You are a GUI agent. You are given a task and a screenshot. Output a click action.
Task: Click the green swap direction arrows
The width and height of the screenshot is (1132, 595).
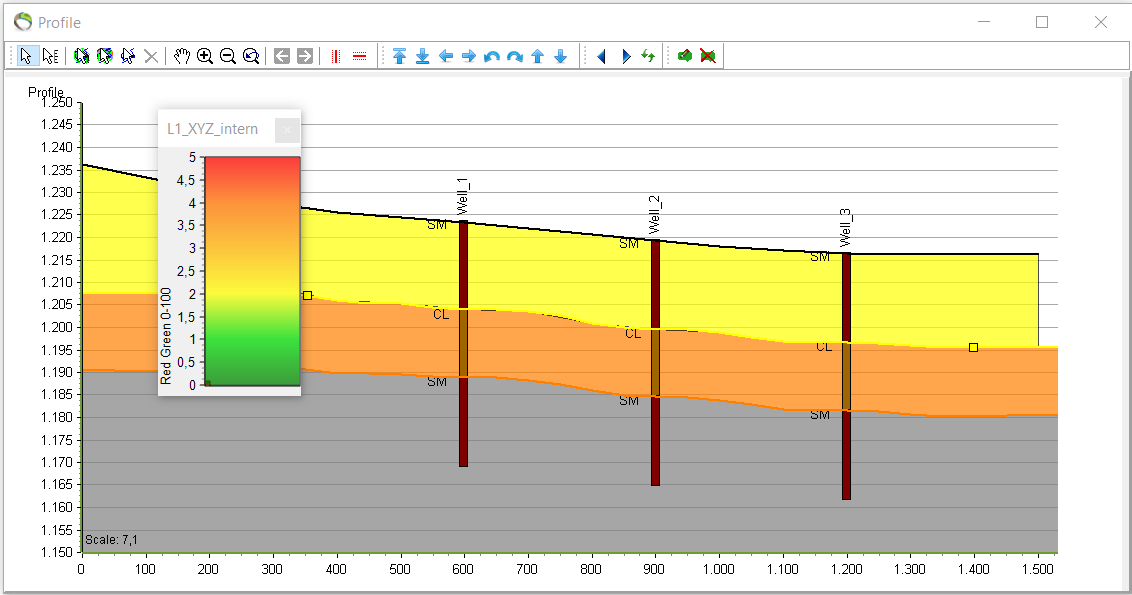coord(648,56)
